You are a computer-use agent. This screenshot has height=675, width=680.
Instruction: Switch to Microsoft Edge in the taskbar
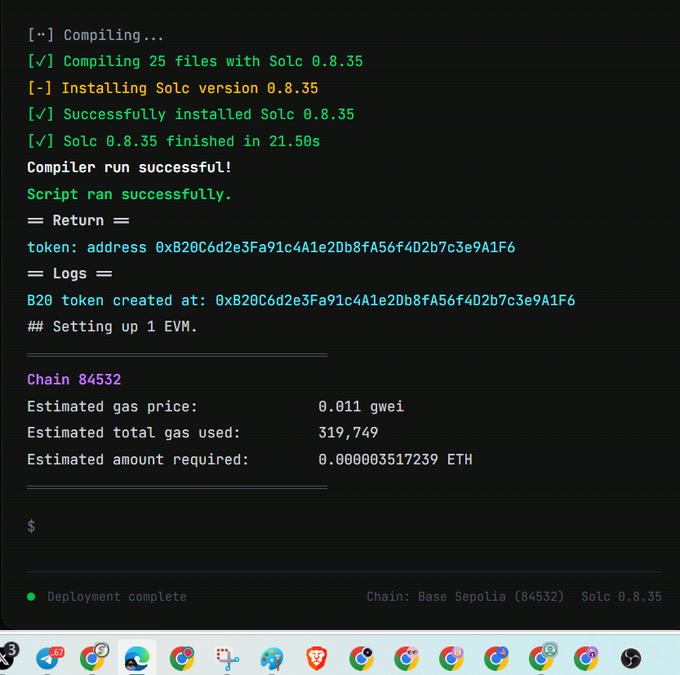pyautogui.click(x=137, y=658)
